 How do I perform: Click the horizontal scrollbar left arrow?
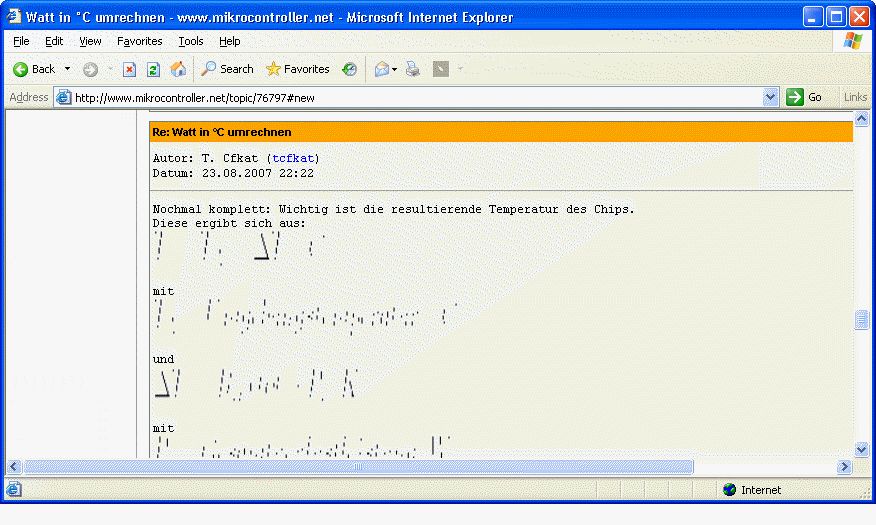point(14,466)
